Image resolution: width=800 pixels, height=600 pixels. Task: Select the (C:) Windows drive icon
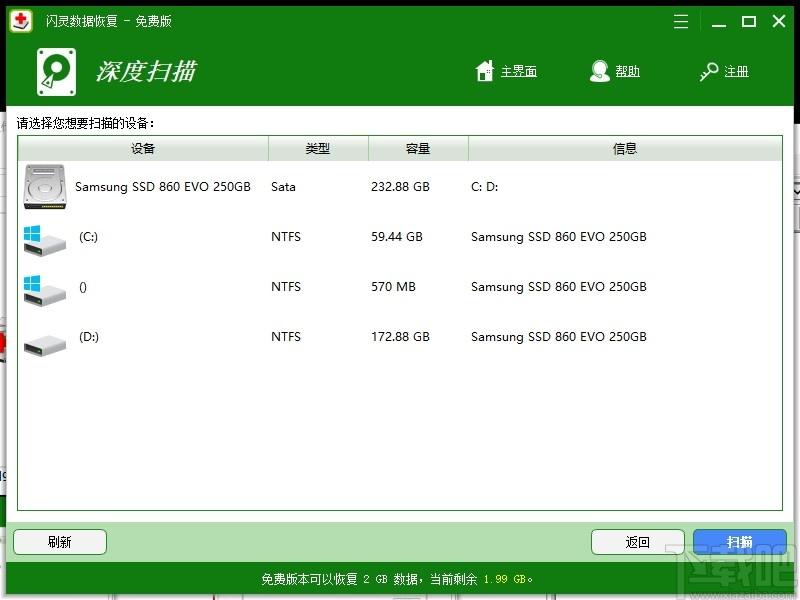pos(44,240)
